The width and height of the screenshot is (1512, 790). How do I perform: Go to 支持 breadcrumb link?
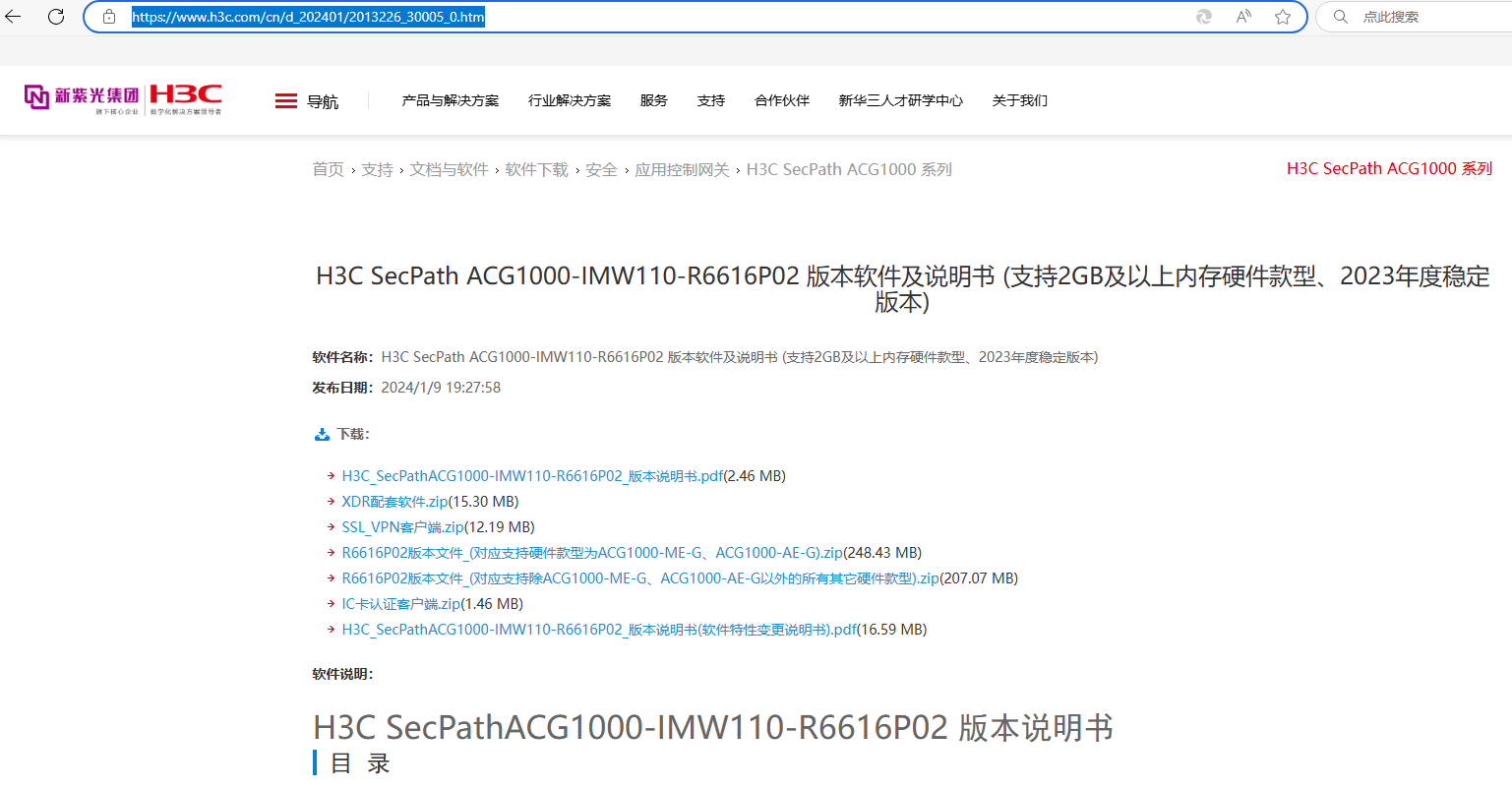(x=377, y=169)
